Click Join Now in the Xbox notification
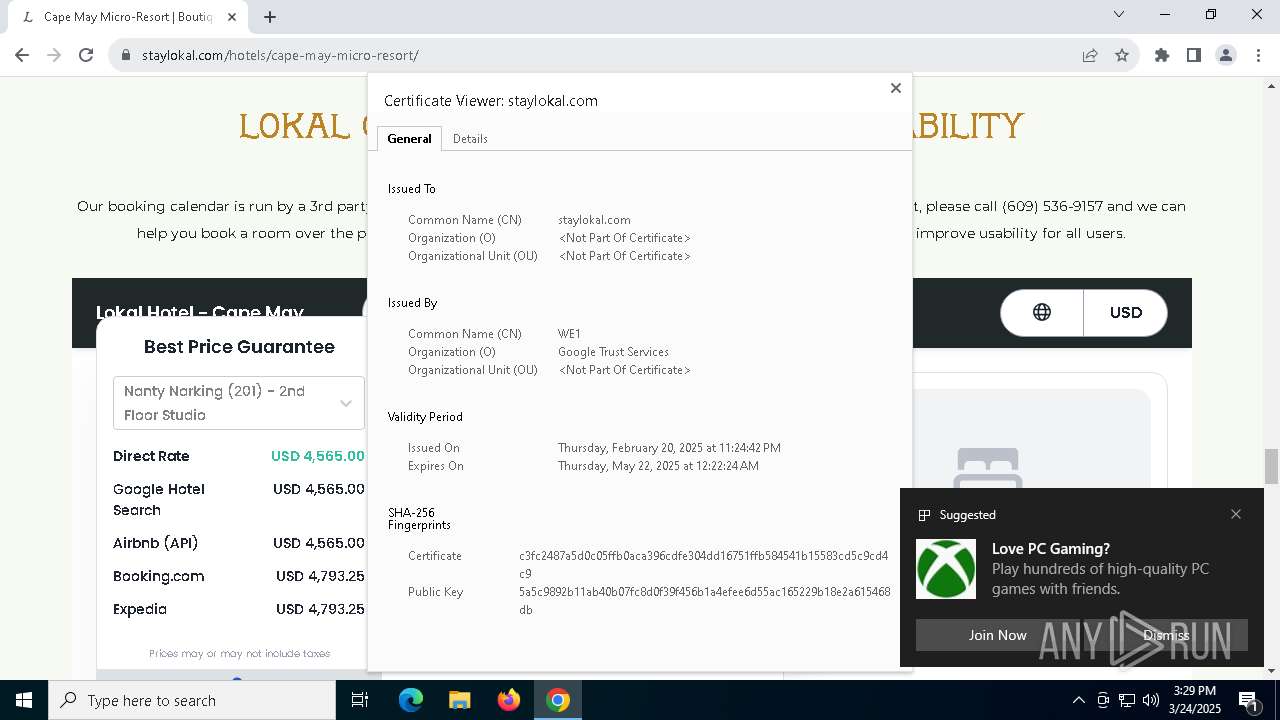 point(997,635)
